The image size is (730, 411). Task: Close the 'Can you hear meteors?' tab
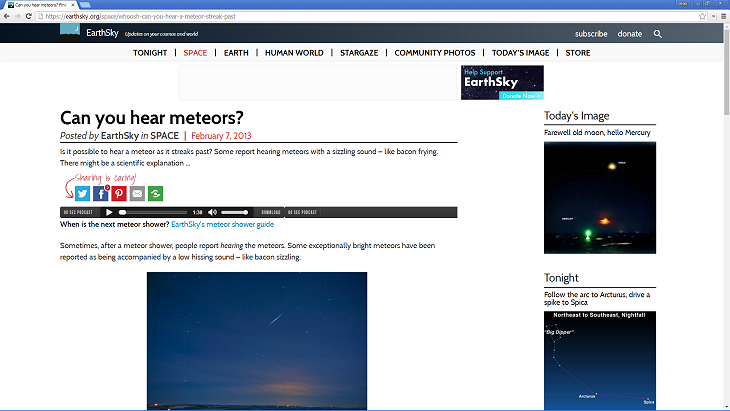coord(73,5)
